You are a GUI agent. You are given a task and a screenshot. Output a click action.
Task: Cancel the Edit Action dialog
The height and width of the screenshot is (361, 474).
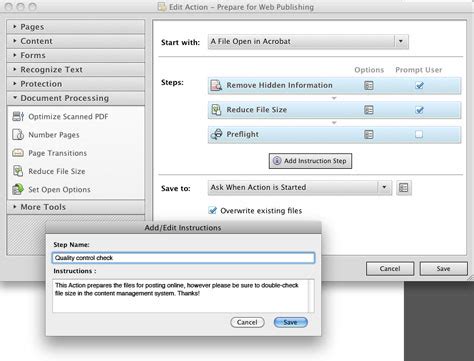(x=390, y=269)
